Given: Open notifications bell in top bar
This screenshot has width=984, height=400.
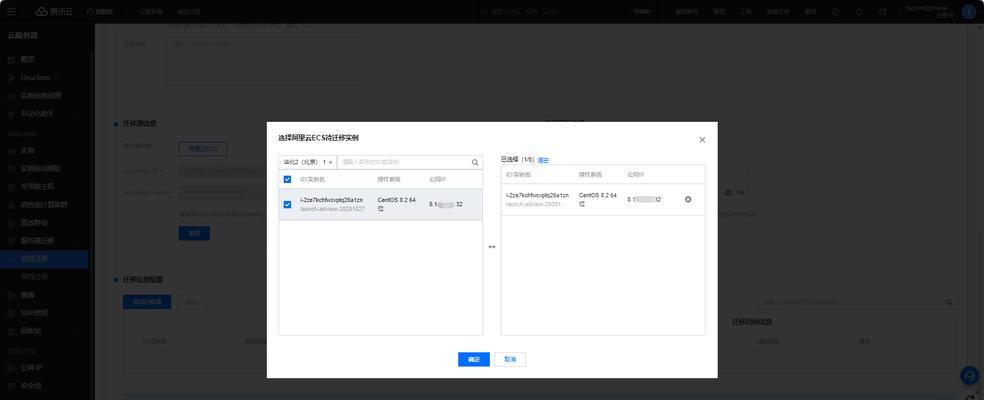Looking at the screenshot, I should pos(859,11).
